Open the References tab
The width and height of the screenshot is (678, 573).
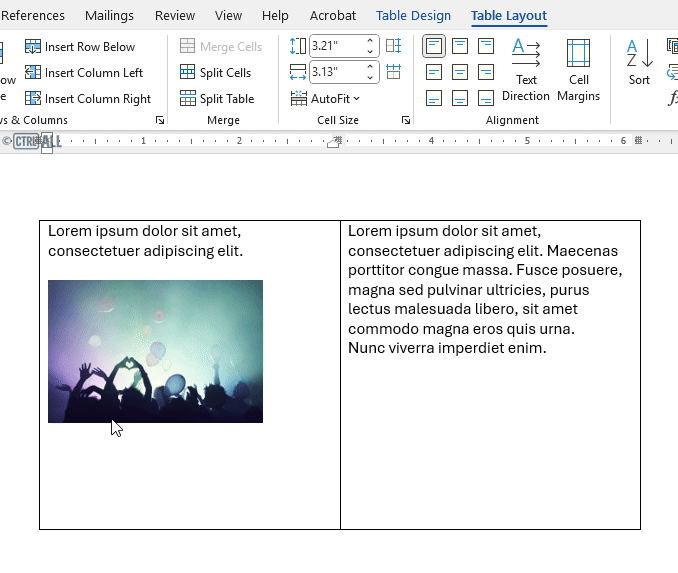[x=33, y=16]
